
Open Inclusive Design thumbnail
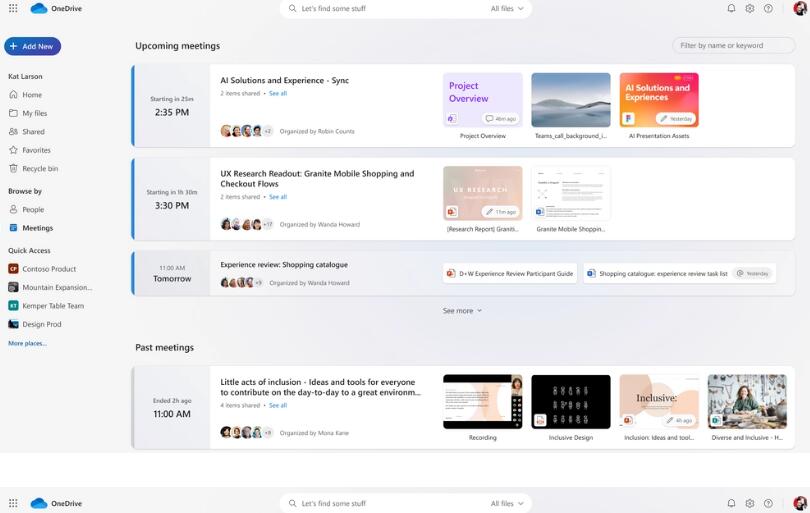[571, 402]
